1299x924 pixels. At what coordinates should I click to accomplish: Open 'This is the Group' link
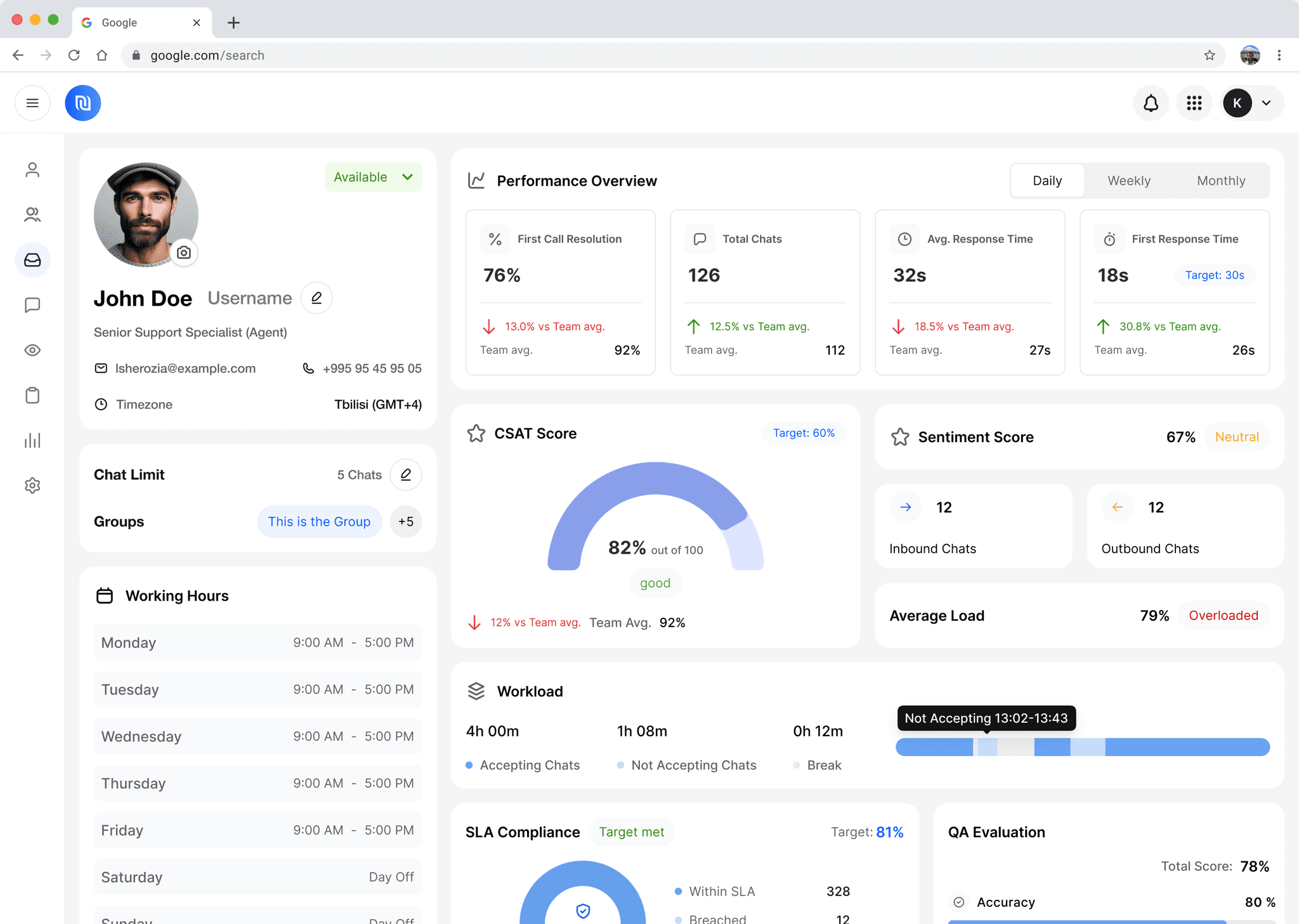point(319,521)
